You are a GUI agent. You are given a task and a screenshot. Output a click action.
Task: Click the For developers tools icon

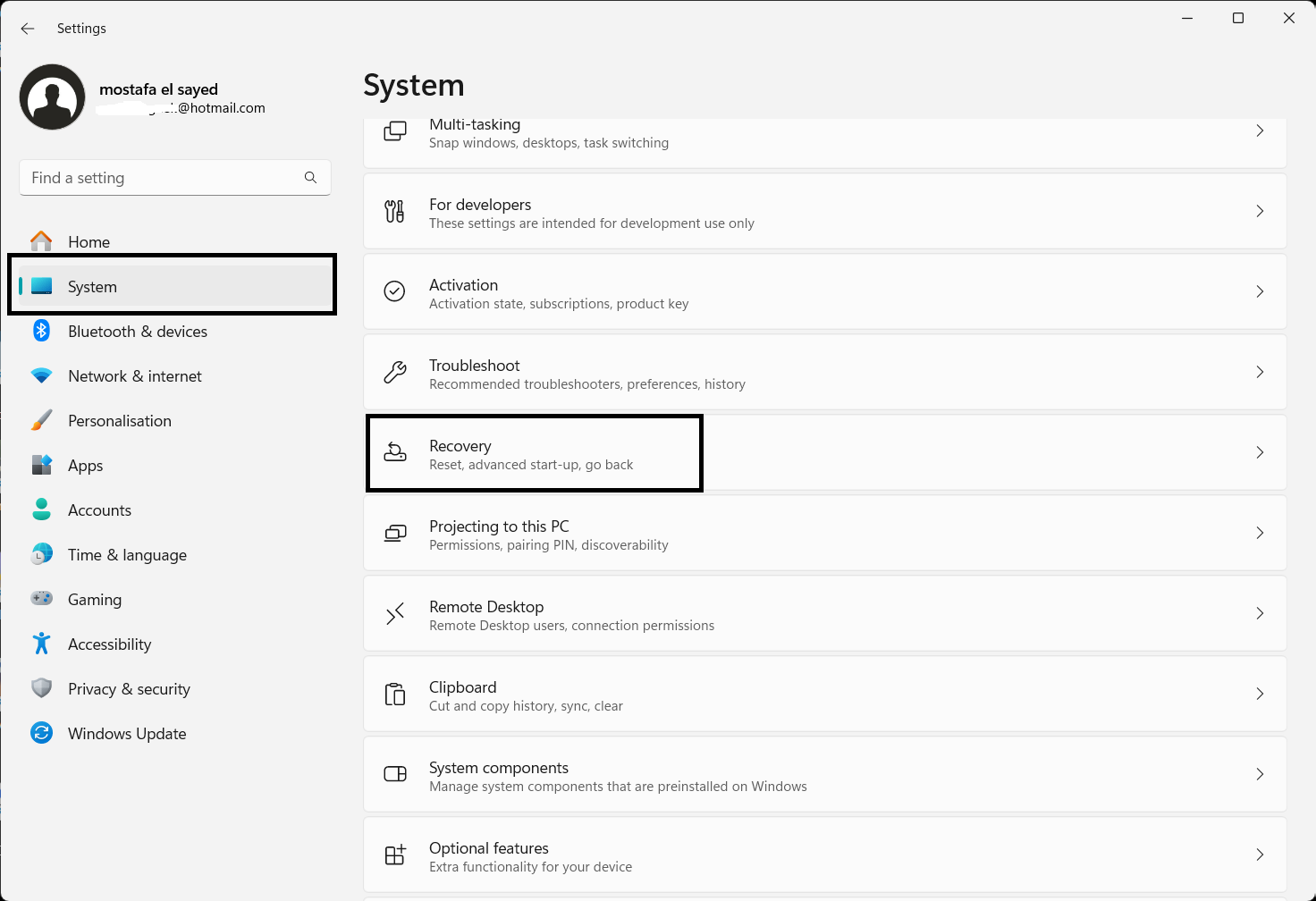tap(394, 211)
